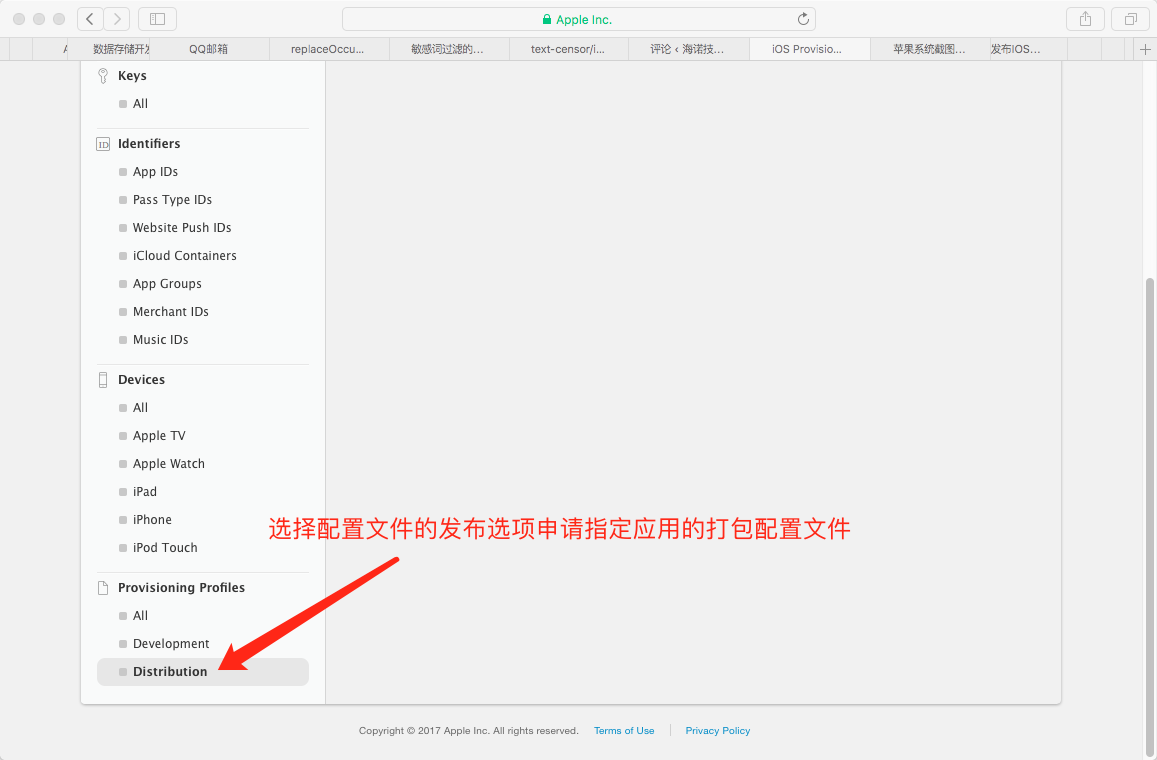The height and width of the screenshot is (760, 1157).
Task: Click the Provisioning Profiles document icon
Action: click(103, 588)
